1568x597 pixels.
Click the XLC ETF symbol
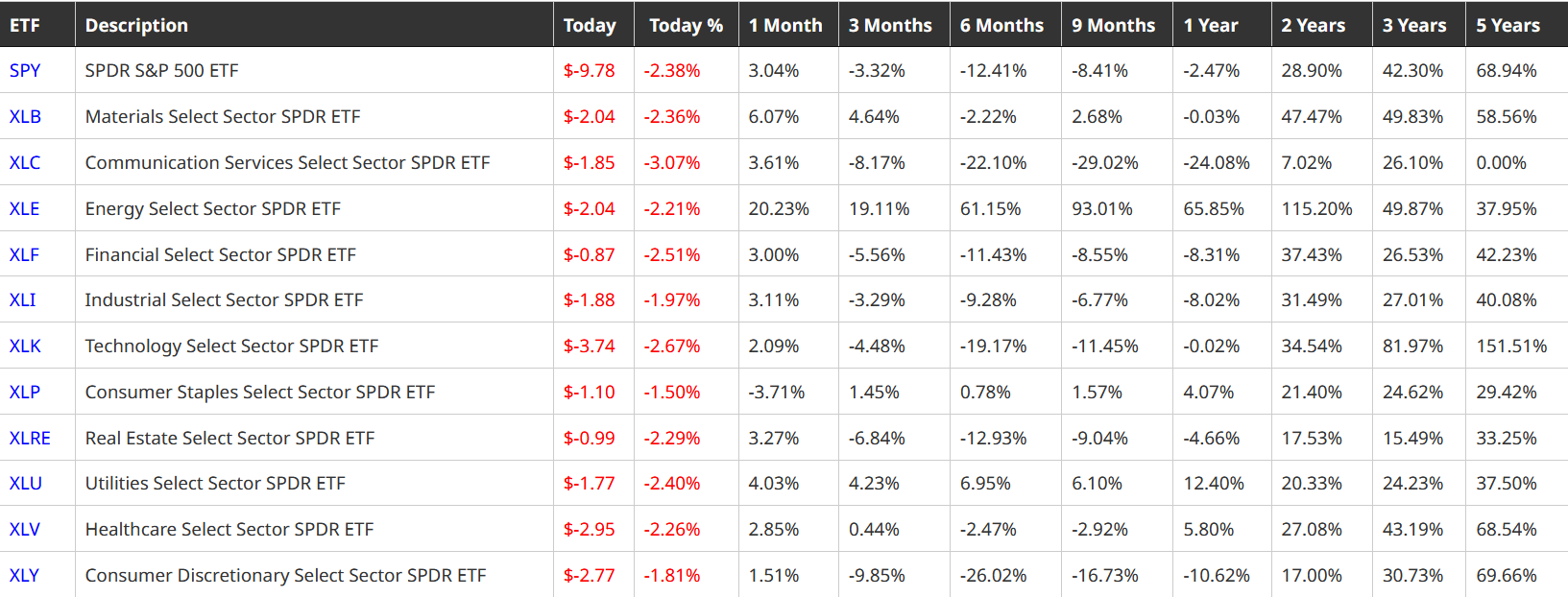25,163
